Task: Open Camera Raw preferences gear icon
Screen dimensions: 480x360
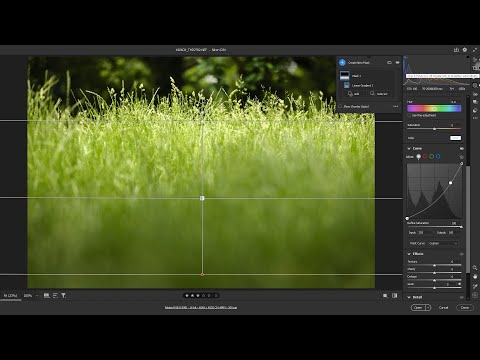Action: 465,50
